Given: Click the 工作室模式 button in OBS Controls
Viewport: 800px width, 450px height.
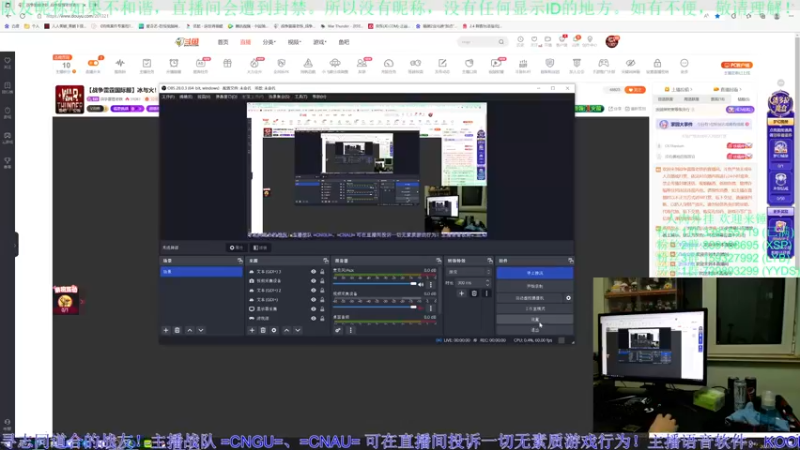Looking at the screenshot, I should 535,309.
